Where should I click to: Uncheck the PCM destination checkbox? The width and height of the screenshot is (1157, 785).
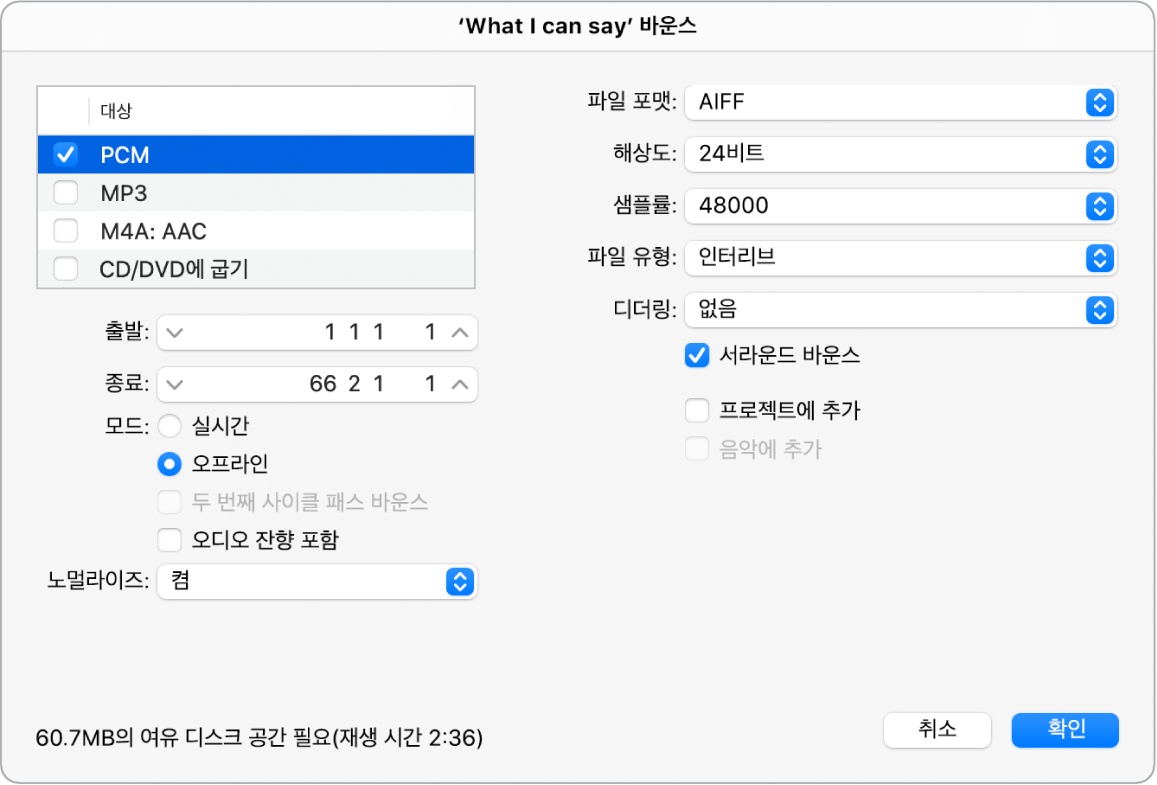pos(66,154)
